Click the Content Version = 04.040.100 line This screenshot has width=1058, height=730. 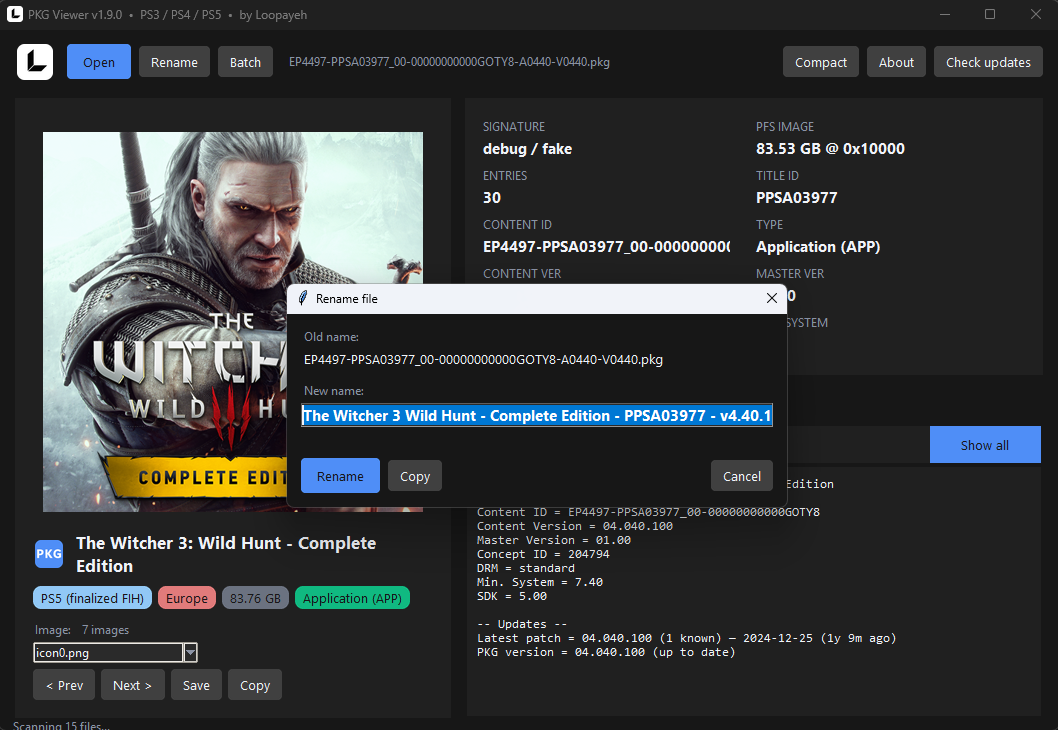click(x=575, y=526)
